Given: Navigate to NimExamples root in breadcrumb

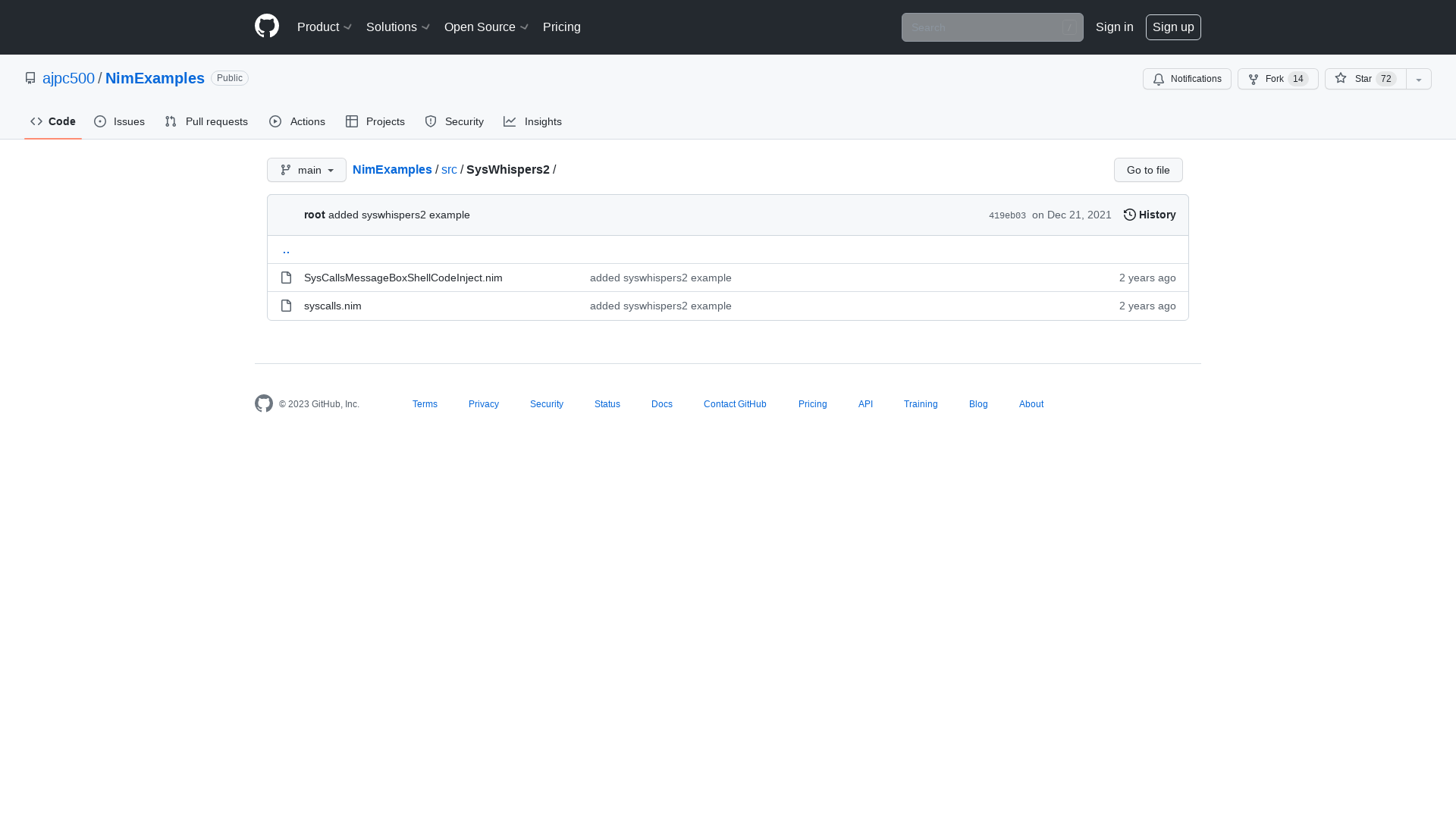Looking at the screenshot, I should (x=392, y=170).
